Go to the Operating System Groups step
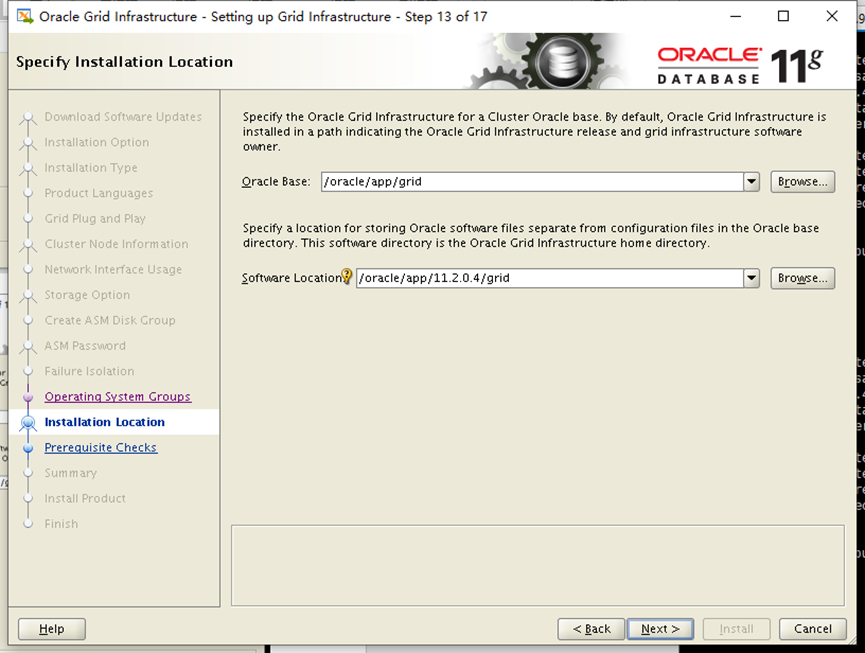Viewport: 865px width, 653px height. (118, 397)
